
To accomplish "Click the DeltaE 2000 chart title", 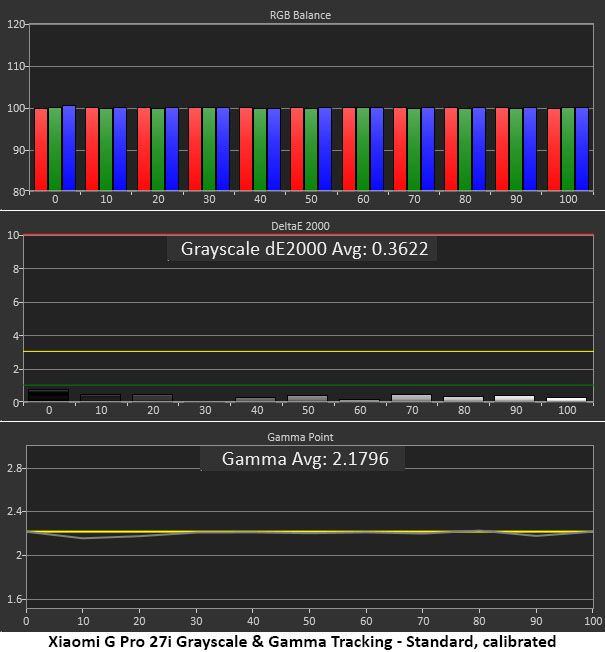I will tap(300, 226).
